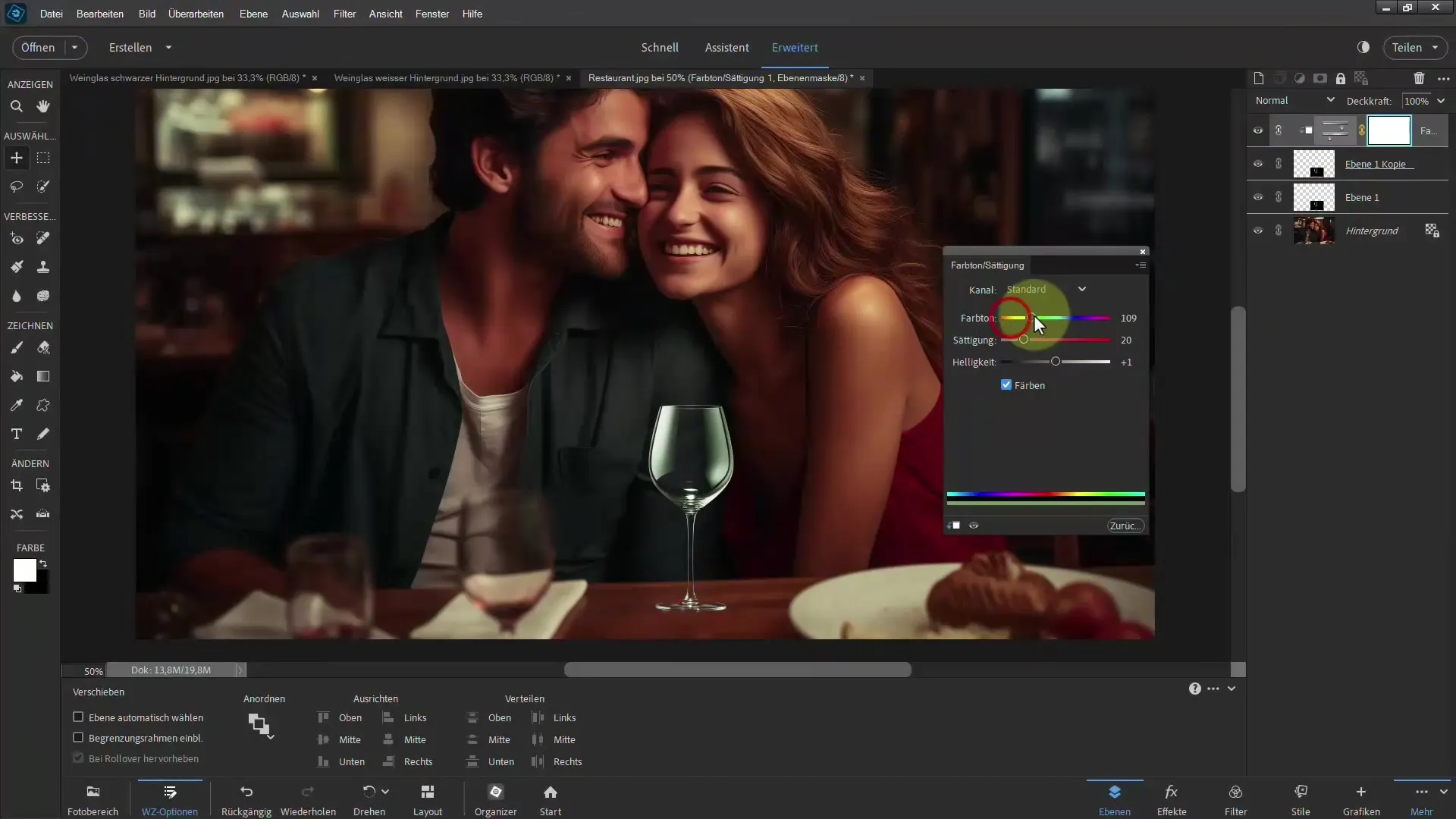Screen dimensions: 1456x819
Task: Click the Helligkeit slider handle
Action: pyautogui.click(x=1056, y=362)
